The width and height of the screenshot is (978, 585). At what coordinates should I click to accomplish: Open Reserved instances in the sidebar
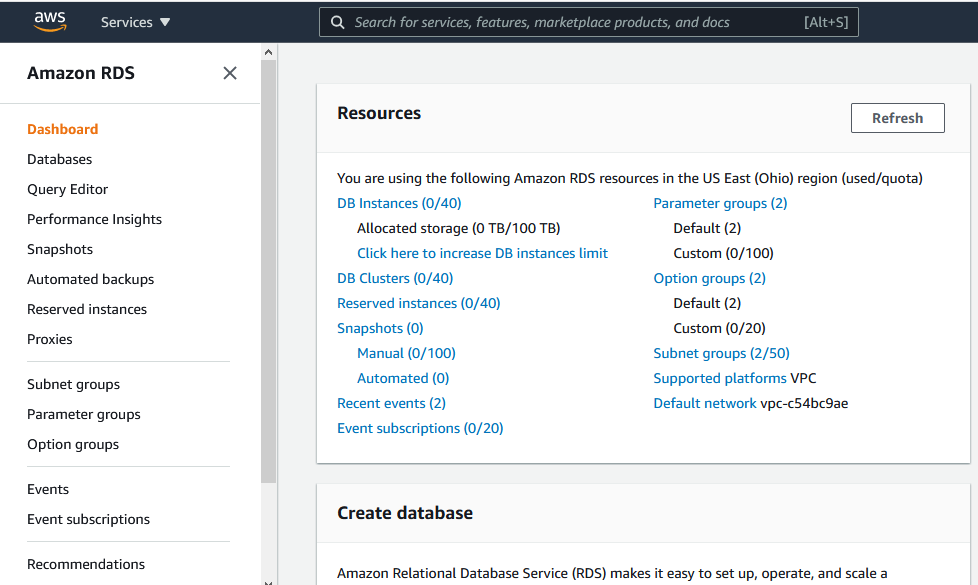tap(87, 309)
